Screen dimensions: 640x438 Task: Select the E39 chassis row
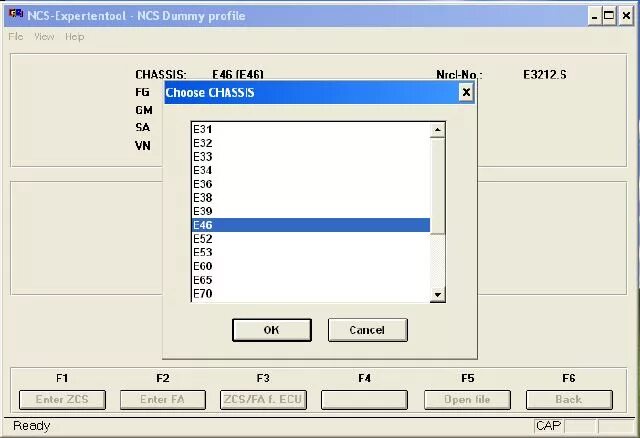311,211
